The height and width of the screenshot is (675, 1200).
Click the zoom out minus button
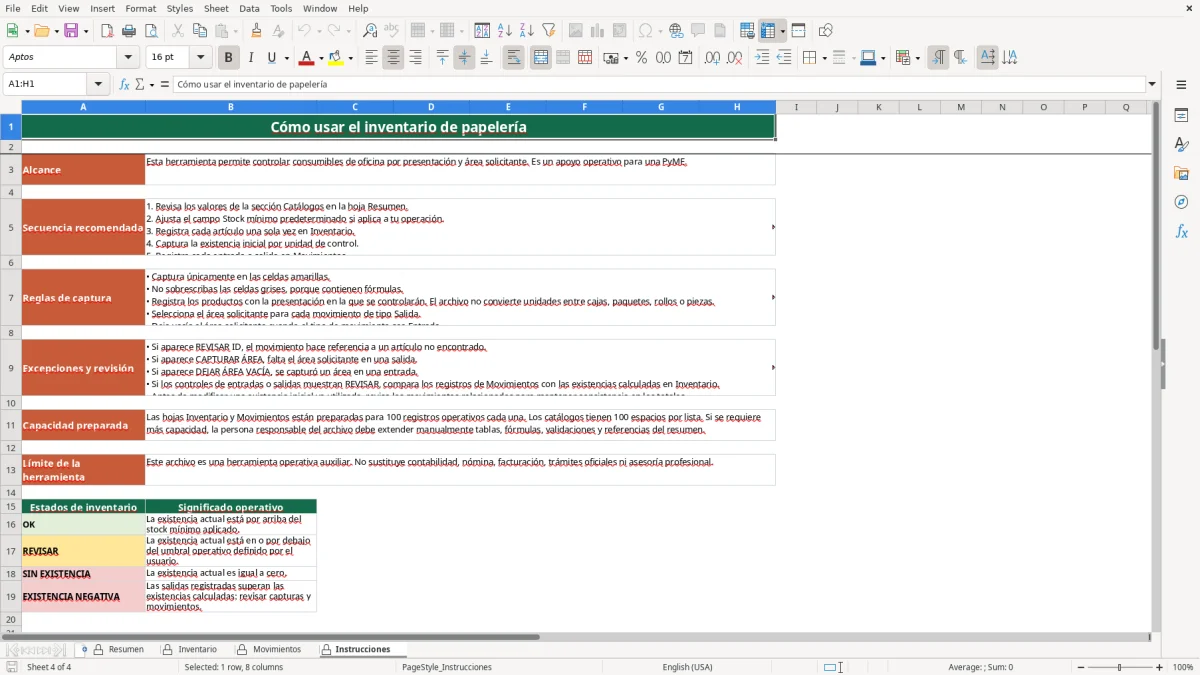[x=1079, y=667]
